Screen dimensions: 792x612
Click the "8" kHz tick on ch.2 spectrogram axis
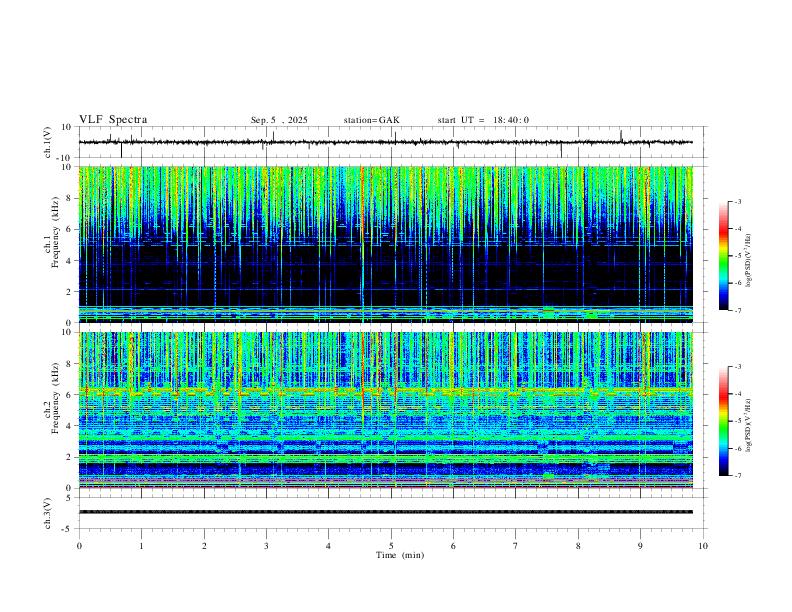[x=69, y=364]
